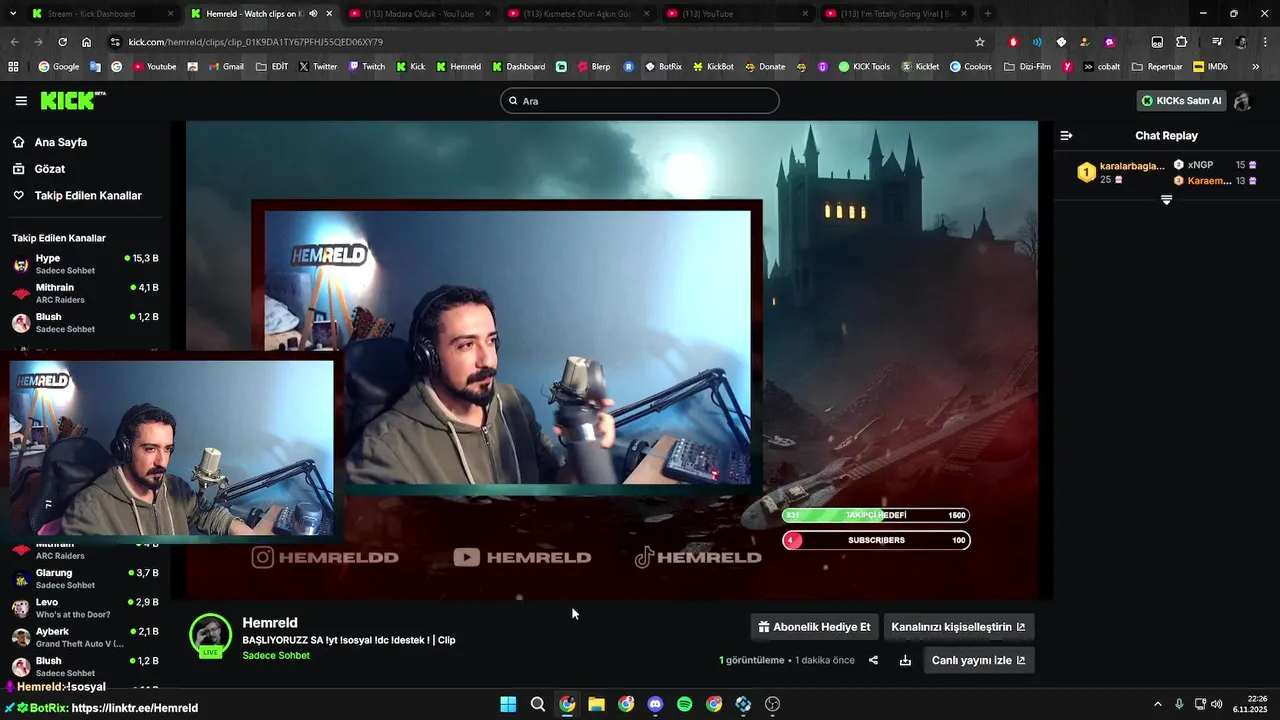Switch to the Stream - Kick Dashboard tab

pyautogui.click(x=103, y=14)
